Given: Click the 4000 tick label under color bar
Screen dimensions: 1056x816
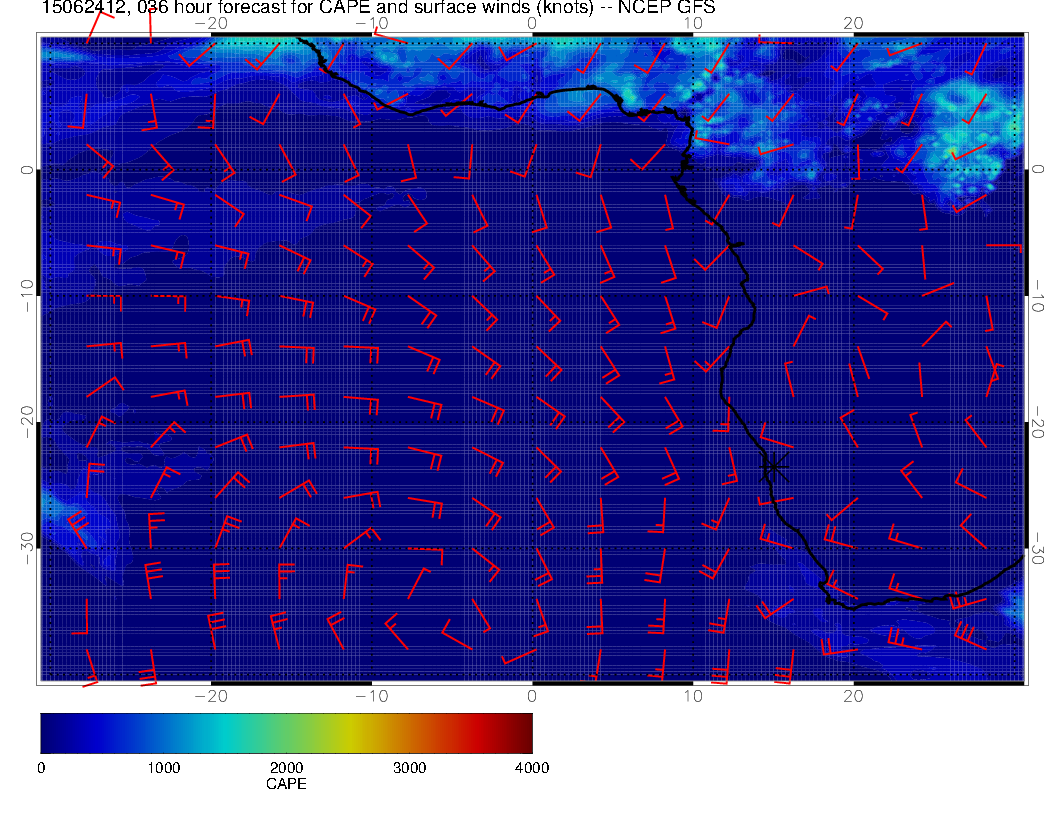Looking at the screenshot, I should point(532,768).
